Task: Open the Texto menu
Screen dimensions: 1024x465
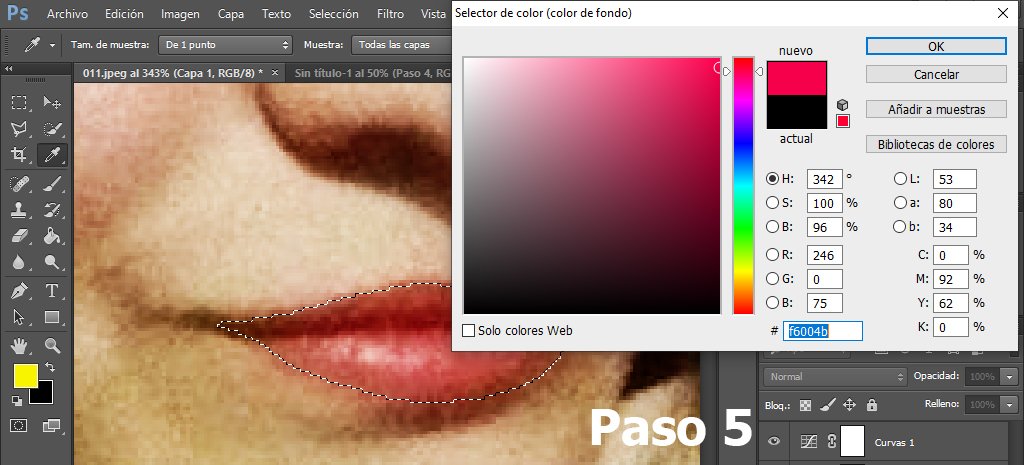Action: click(x=276, y=14)
